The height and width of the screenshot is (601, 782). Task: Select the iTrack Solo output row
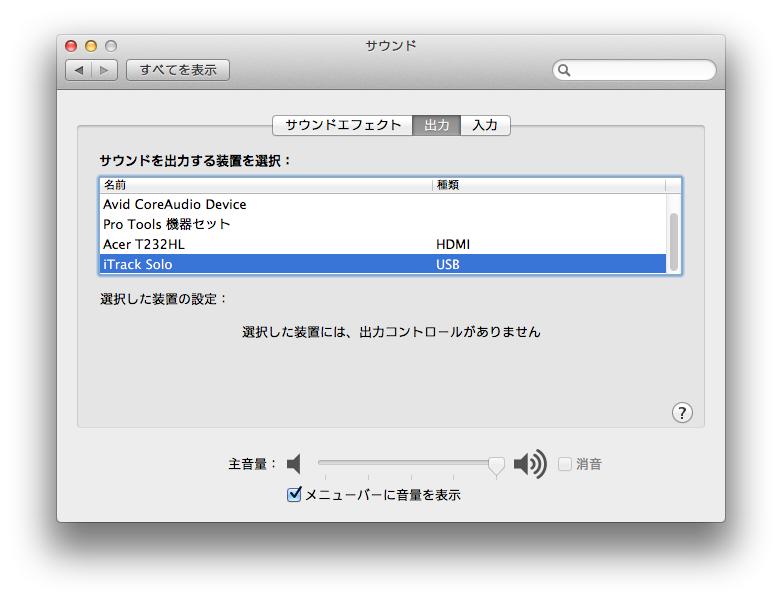coord(383,264)
